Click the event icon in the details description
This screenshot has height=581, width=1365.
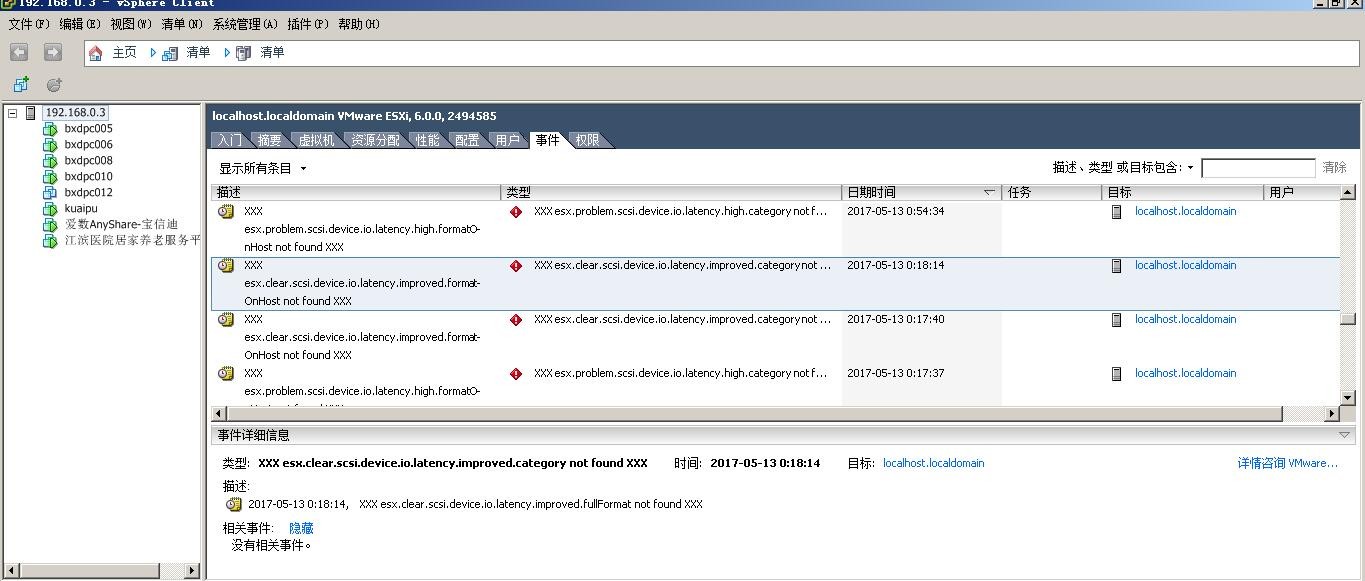pos(234,504)
